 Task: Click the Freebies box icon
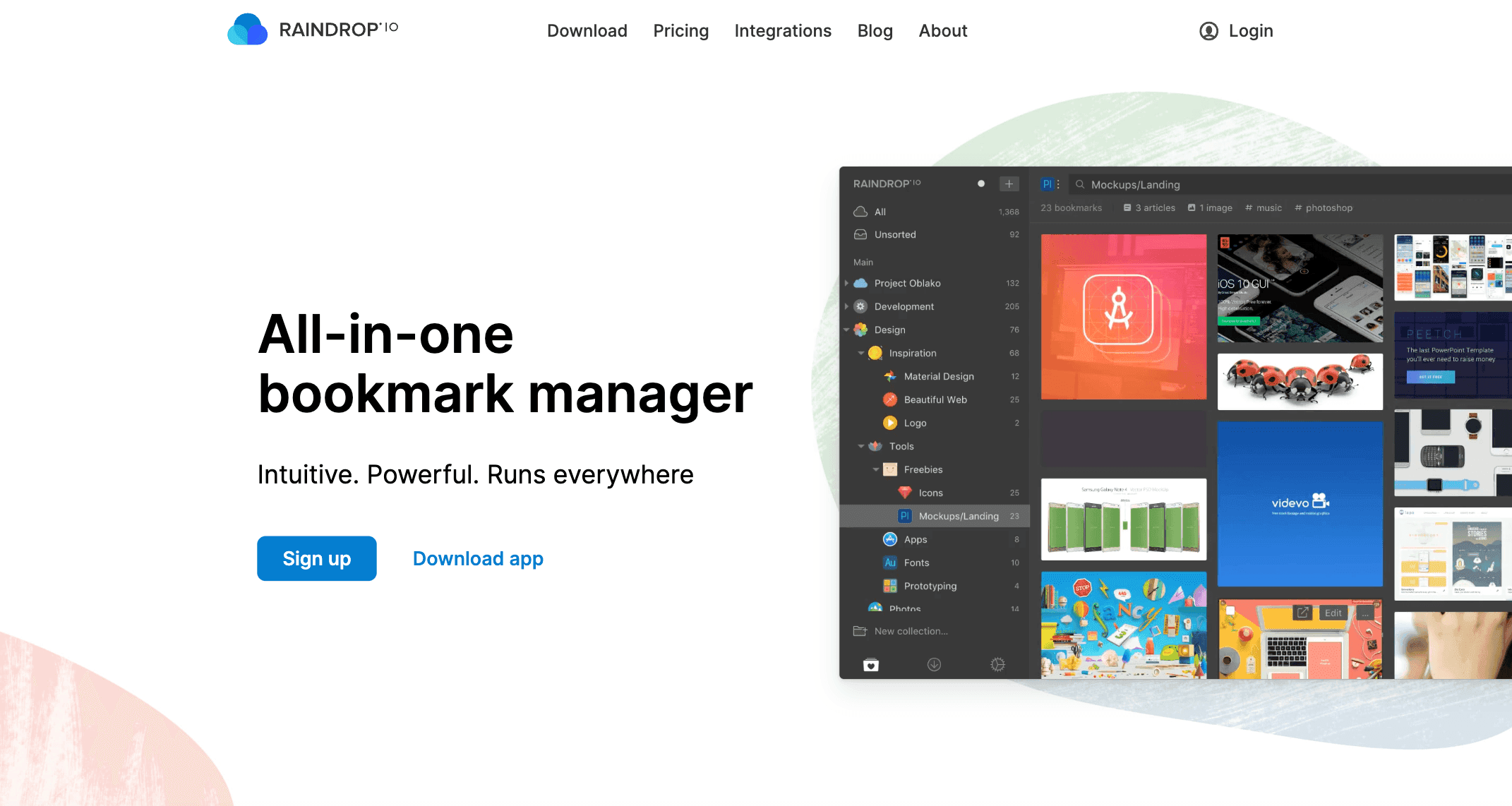(890, 469)
